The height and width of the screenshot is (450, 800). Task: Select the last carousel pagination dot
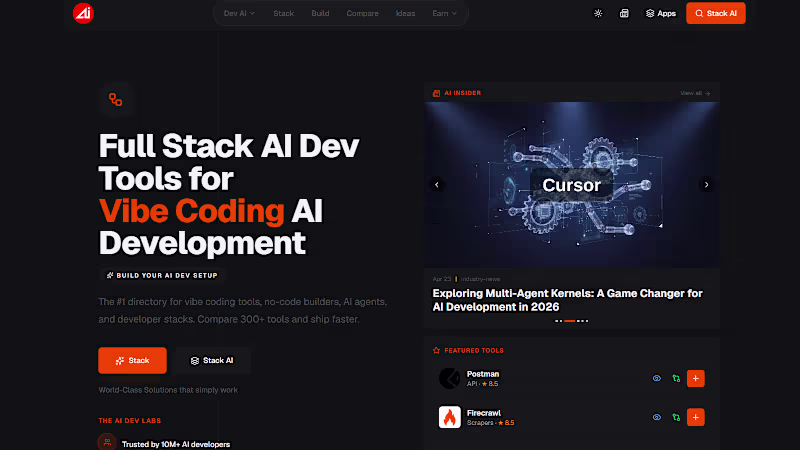587,321
